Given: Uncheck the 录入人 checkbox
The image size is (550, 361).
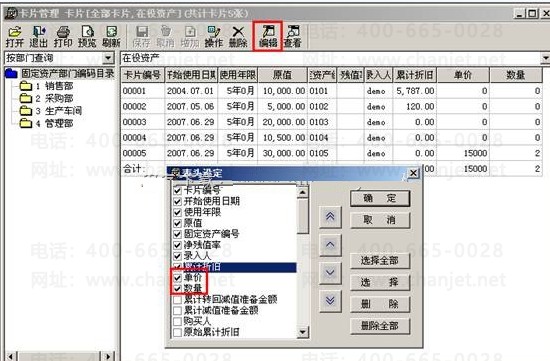Looking at the screenshot, I should (177, 256).
